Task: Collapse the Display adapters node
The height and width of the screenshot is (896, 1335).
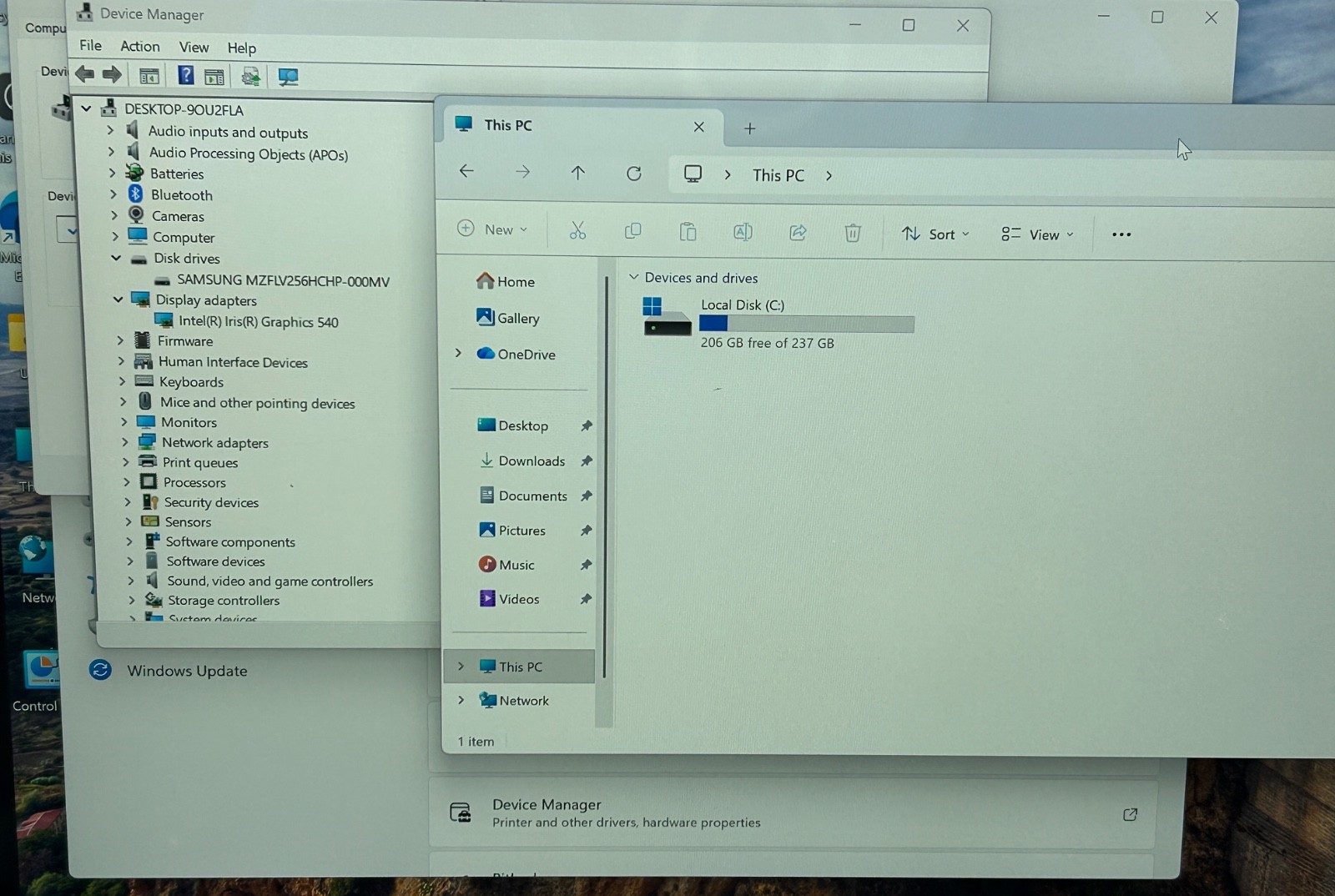Action: (118, 299)
